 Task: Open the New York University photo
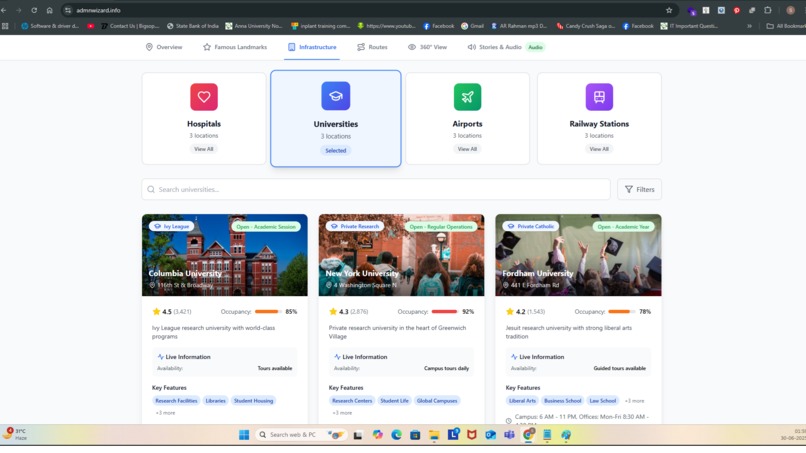[x=401, y=255]
